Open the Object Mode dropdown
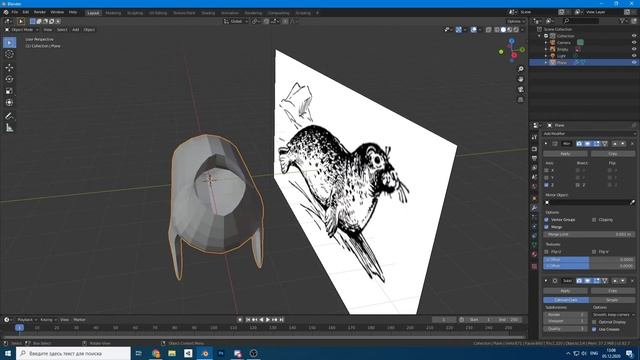Viewport: 640px width, 360px height. (22, 29)
